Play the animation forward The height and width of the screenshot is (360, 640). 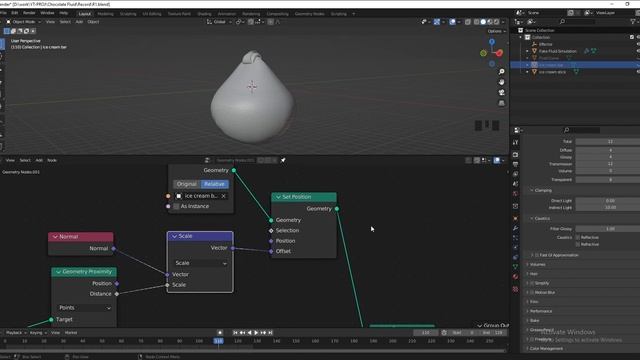pos(256,333)
